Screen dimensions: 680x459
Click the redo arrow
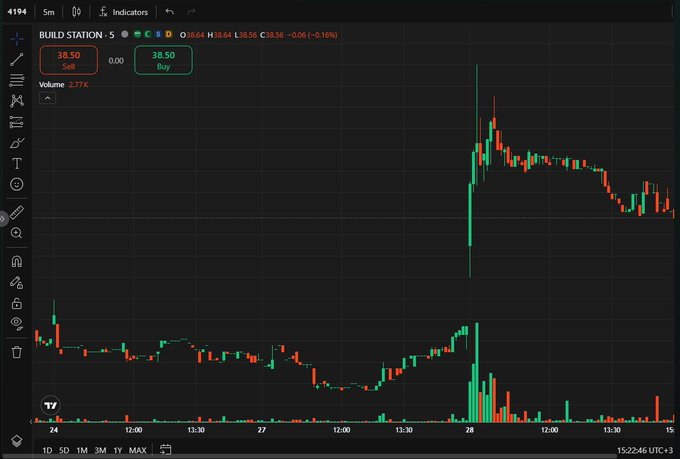[x=191, y=12]
